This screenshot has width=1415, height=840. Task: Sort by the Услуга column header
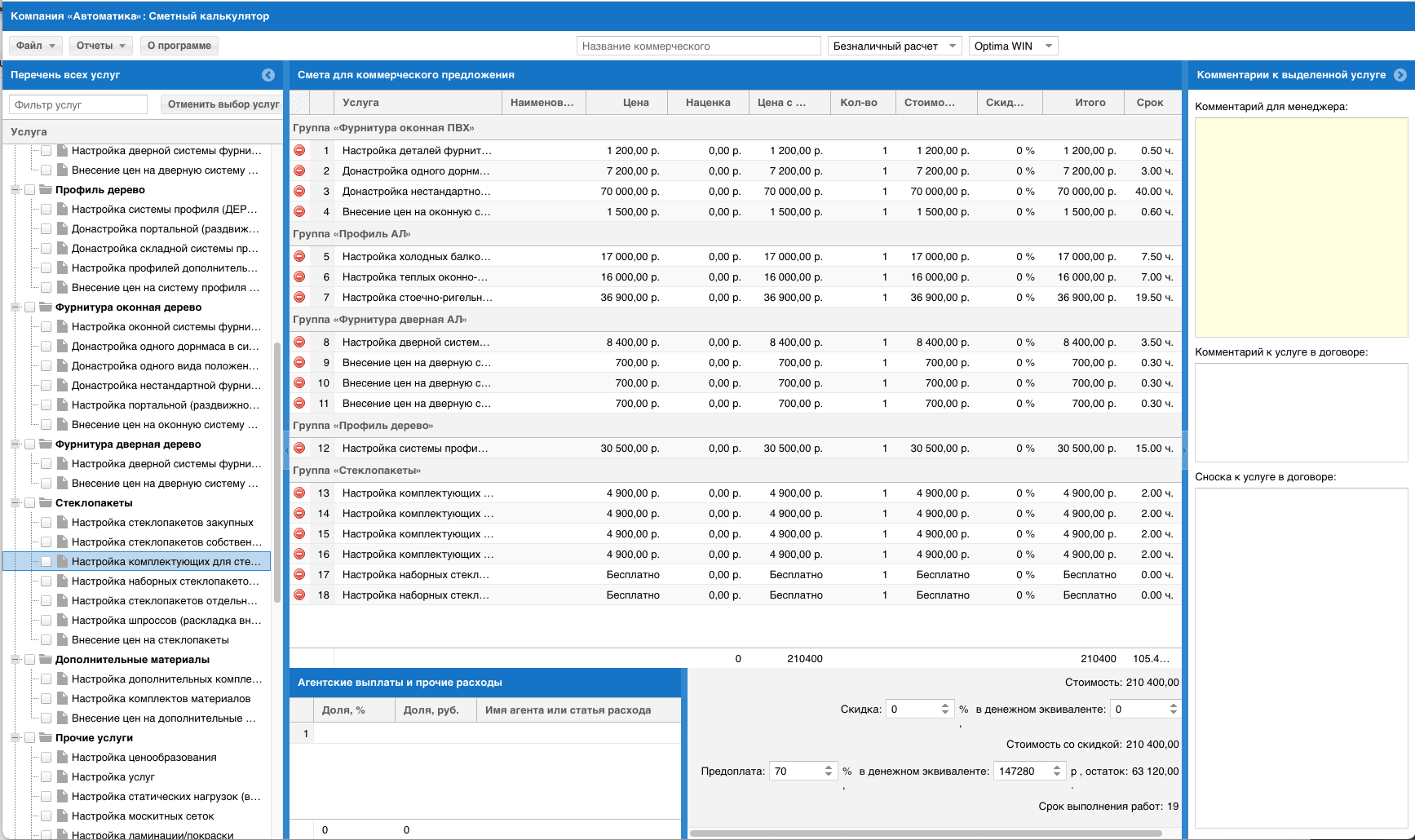pyautogui.click(x=418, y=102)
